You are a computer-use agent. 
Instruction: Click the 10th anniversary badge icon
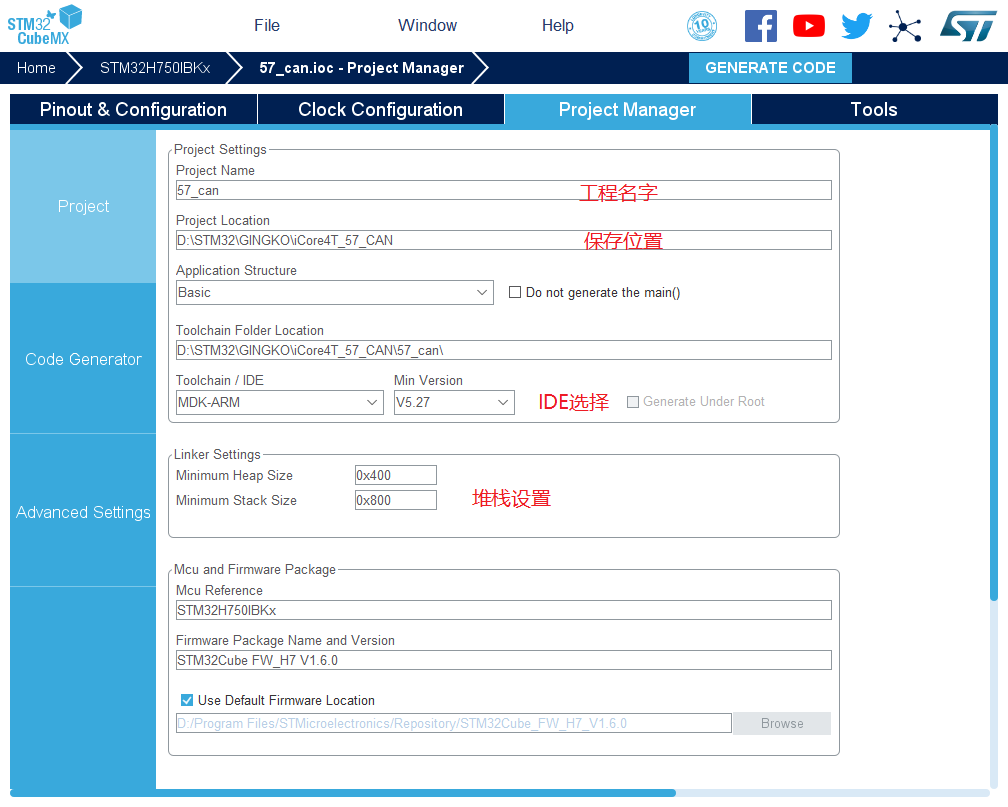(702, 26)
